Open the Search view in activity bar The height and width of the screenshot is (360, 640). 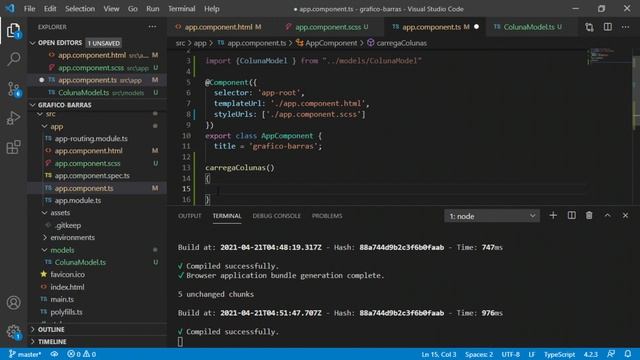[x=13, y=59]
